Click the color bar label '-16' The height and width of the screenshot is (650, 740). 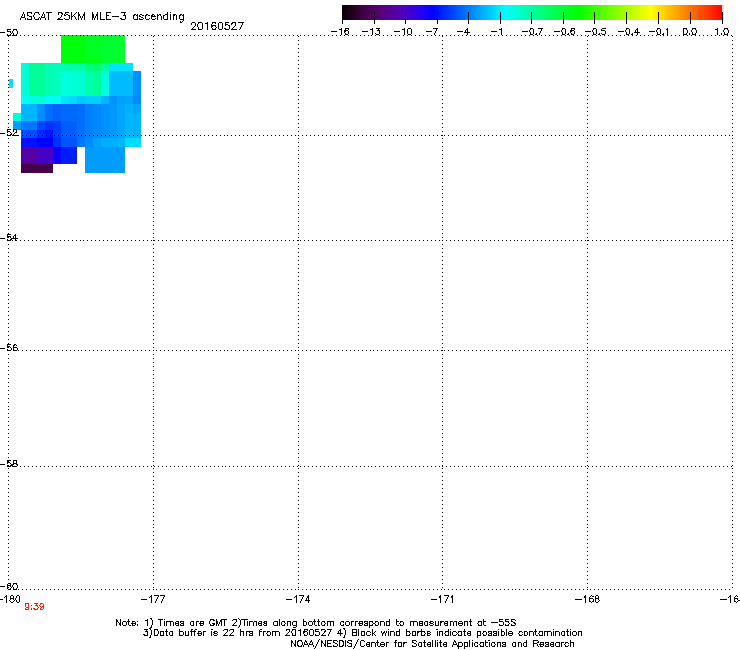pyautogui.click(x=340, y=32)
